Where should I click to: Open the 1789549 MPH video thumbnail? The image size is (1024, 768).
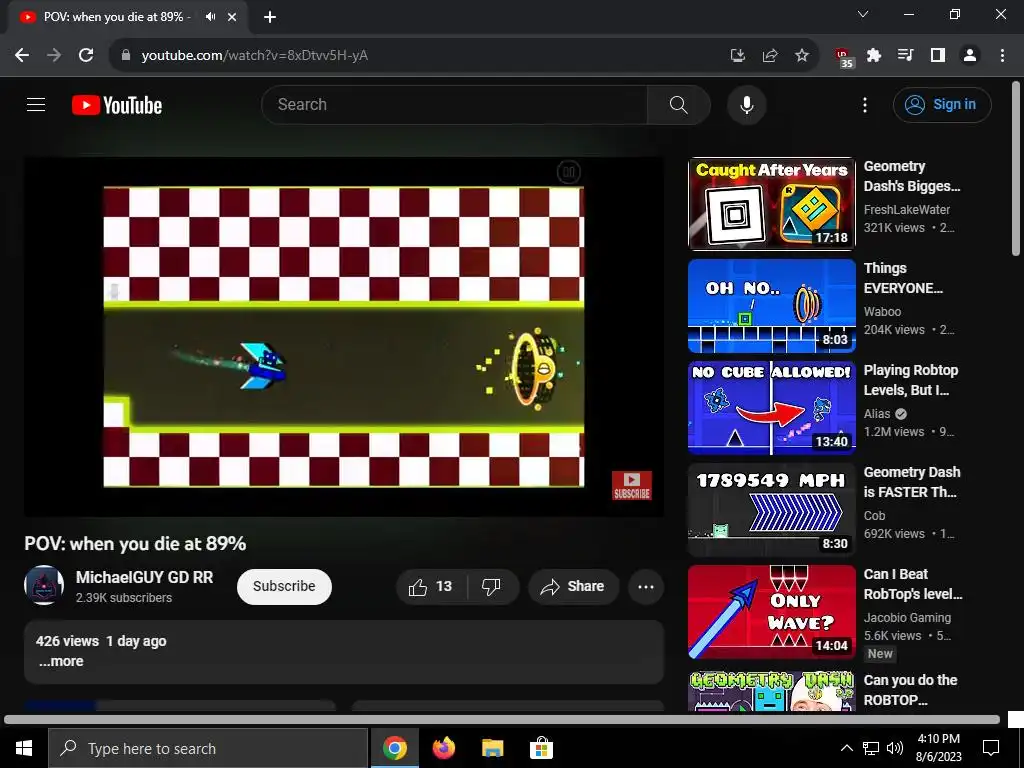[x=771, y=509]
